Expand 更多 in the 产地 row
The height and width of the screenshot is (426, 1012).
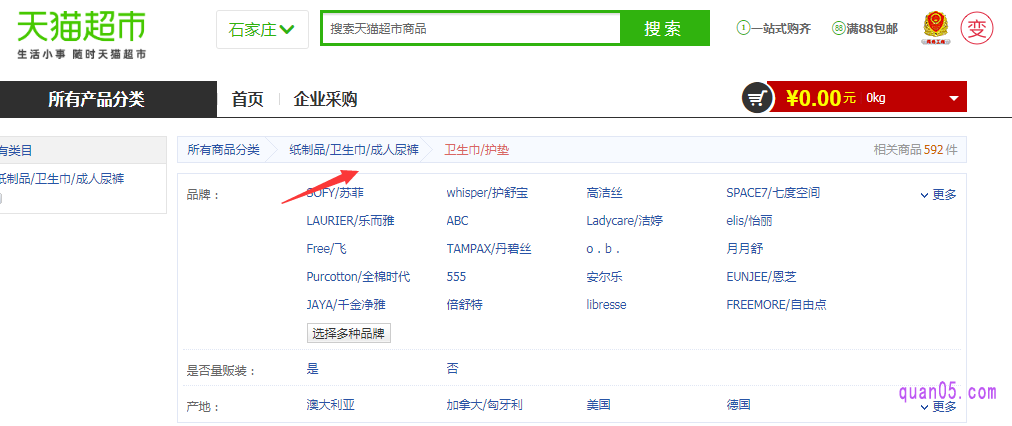tap(938, 407)
